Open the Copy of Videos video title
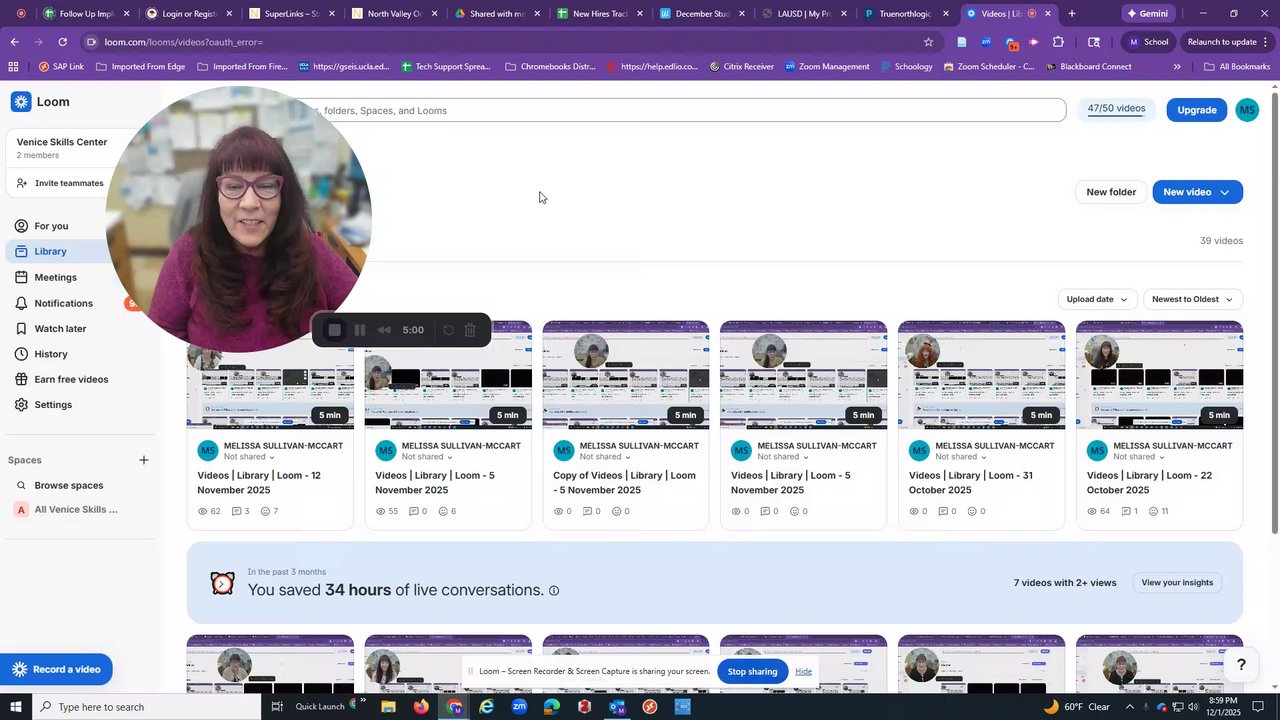Screen dimensions: 1280x720 tap(625, 483)
